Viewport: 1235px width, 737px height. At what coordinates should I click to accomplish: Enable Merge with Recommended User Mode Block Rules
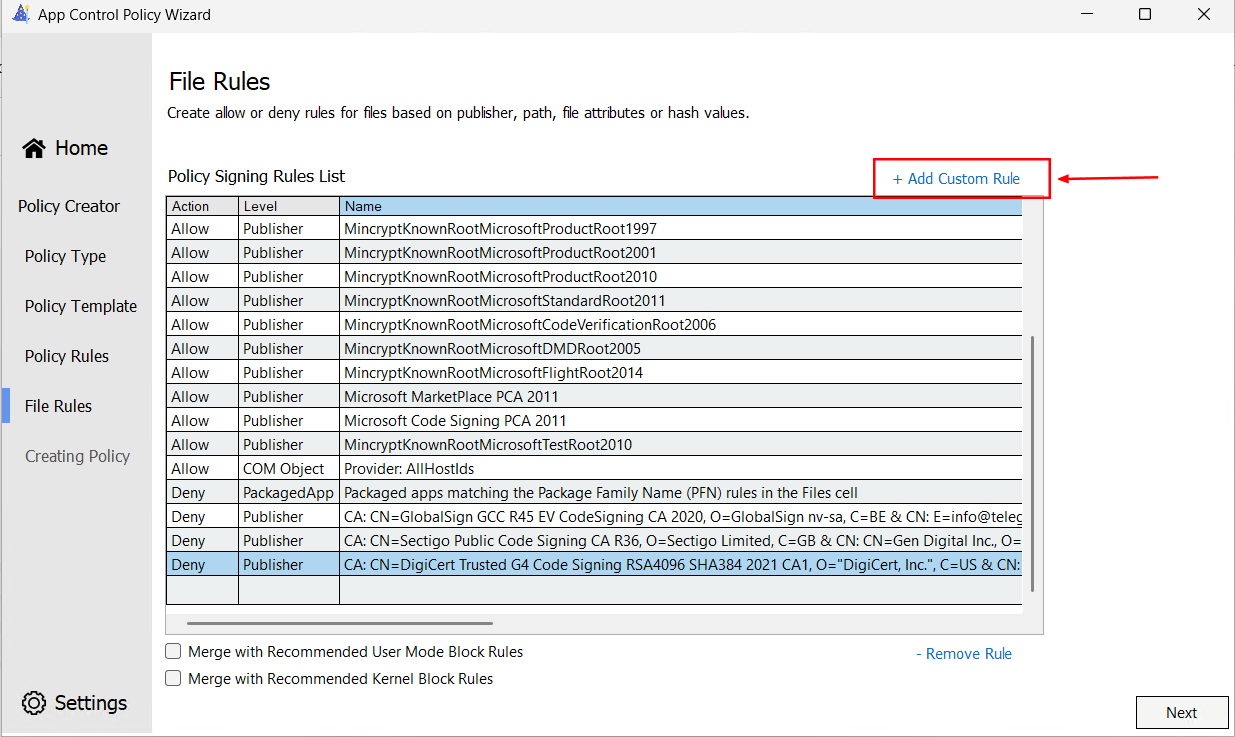pos(173,651)
